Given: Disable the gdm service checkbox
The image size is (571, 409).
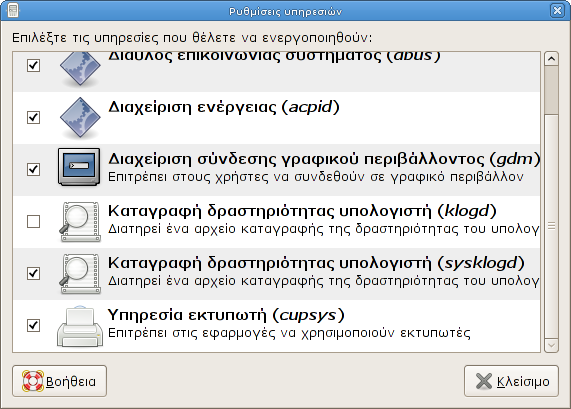Looking at the screenshot, I should (34, 169).
